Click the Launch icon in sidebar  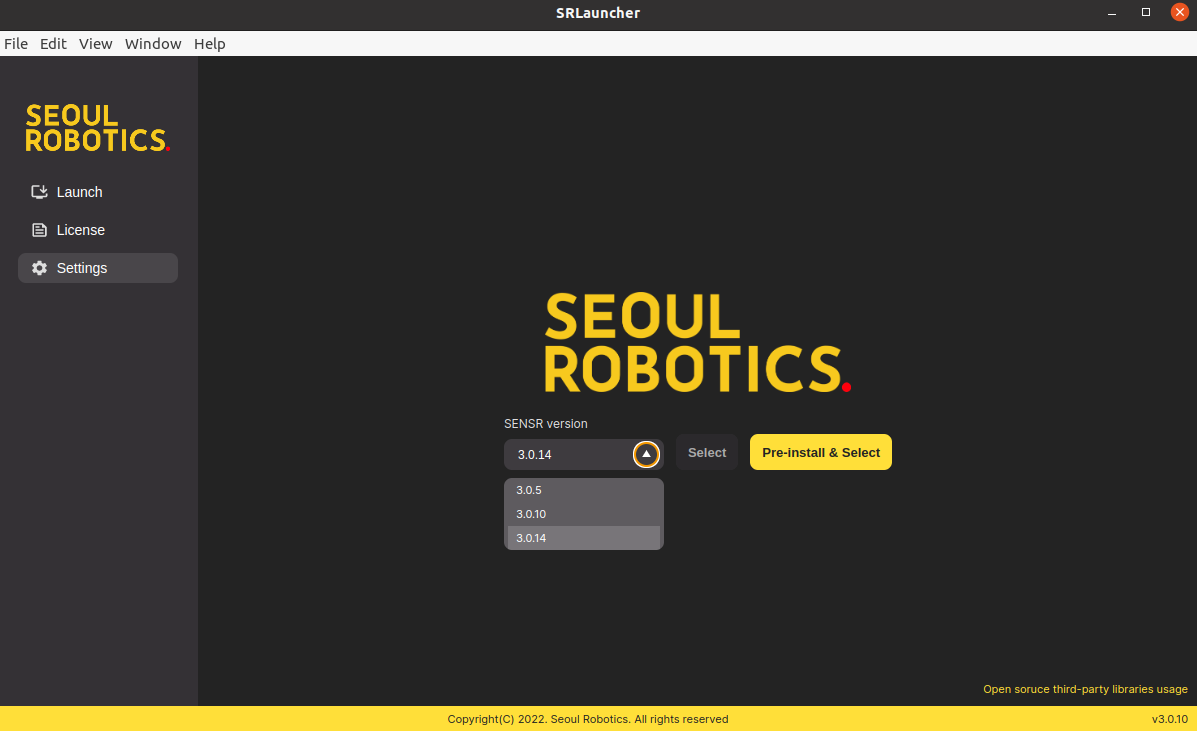coord(39,192)
